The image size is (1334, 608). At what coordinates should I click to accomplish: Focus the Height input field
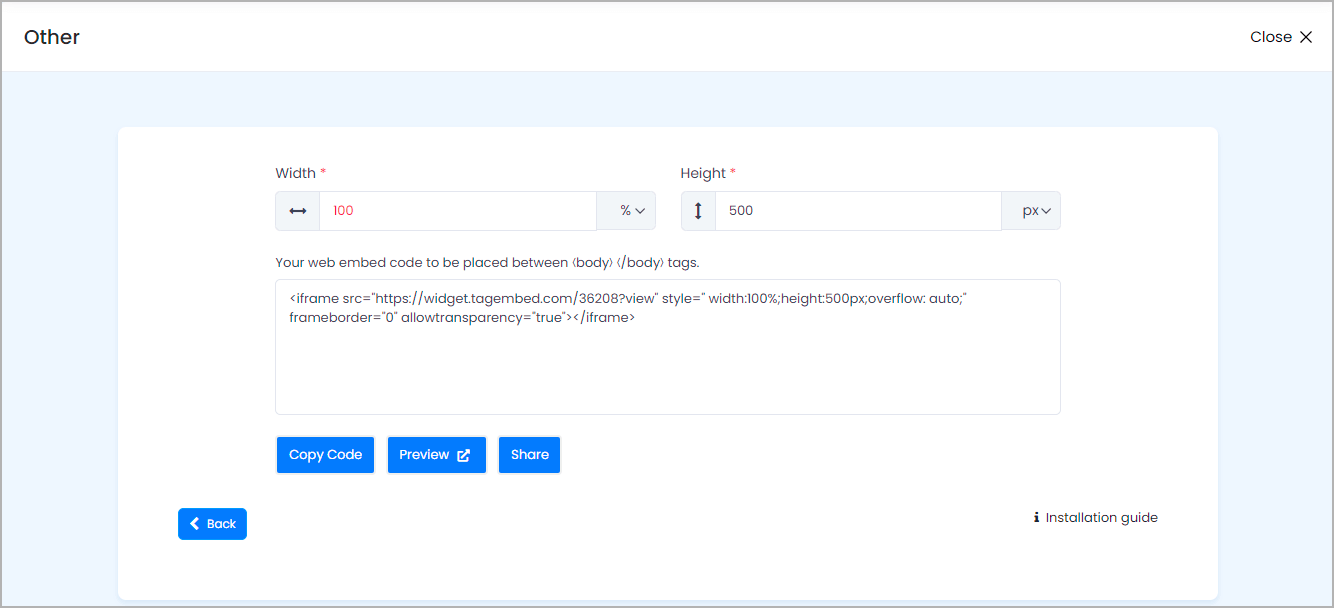(x=858, y=211)
